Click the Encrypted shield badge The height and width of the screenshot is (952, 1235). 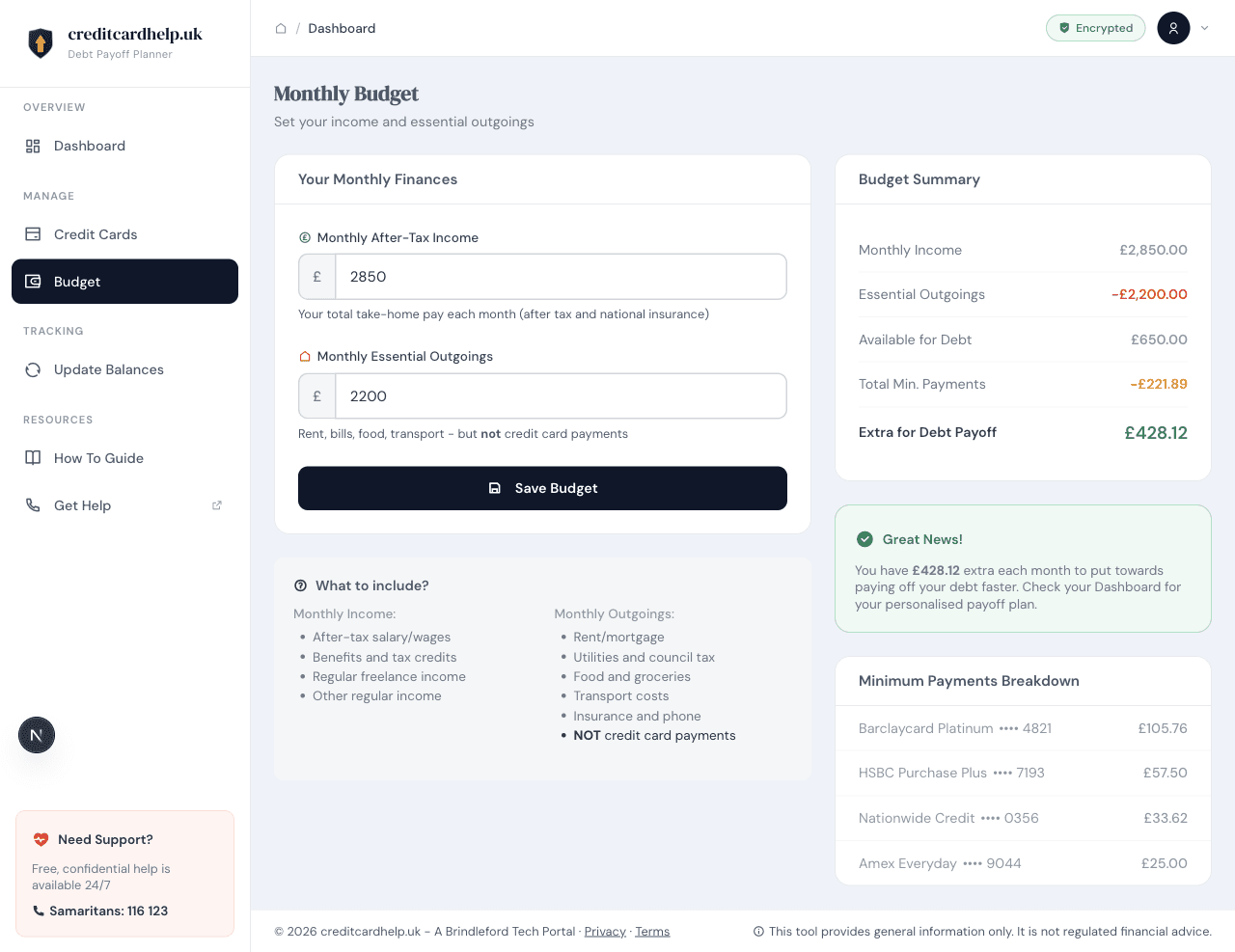click(1095, 28)
